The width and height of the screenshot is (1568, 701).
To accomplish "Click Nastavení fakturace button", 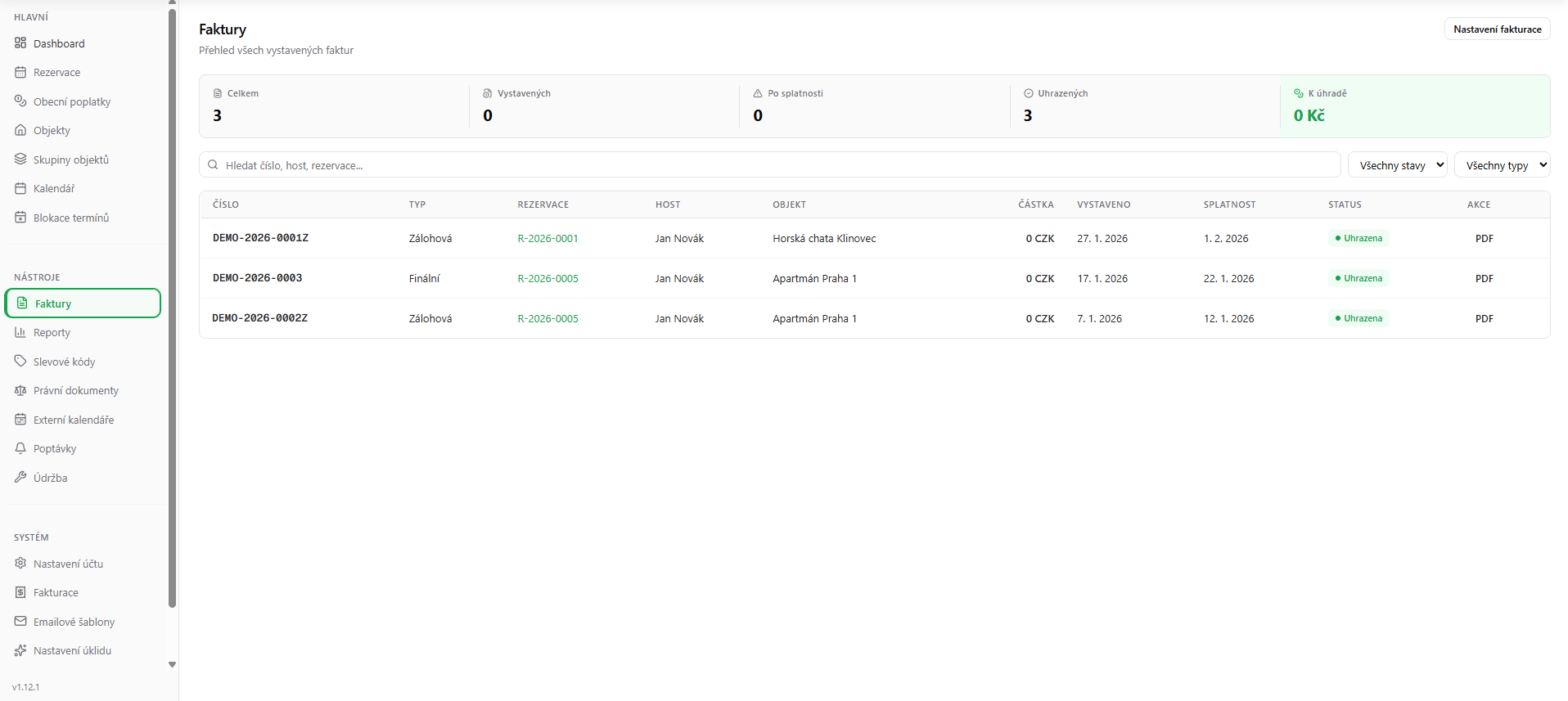I will click(x=1497, y=29).
